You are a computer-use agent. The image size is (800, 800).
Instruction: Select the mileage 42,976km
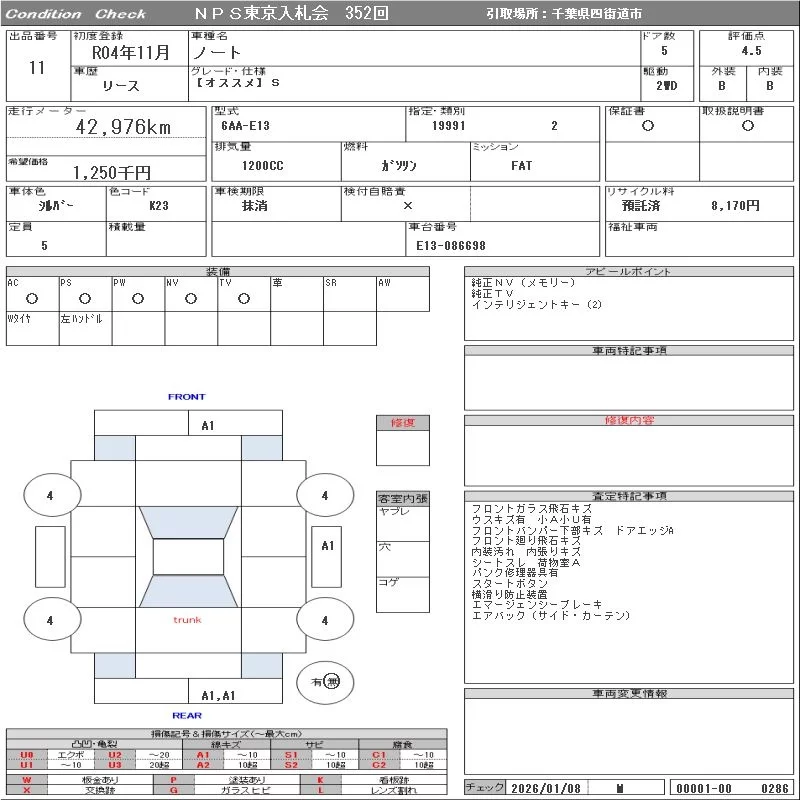pyautogui.click(x=123, y=127)
